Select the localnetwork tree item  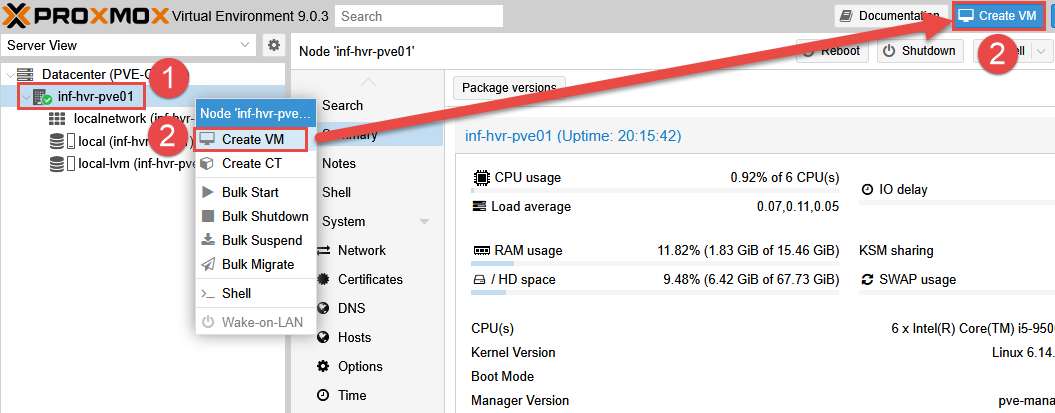pyautogui.click(x=110, y=119)
